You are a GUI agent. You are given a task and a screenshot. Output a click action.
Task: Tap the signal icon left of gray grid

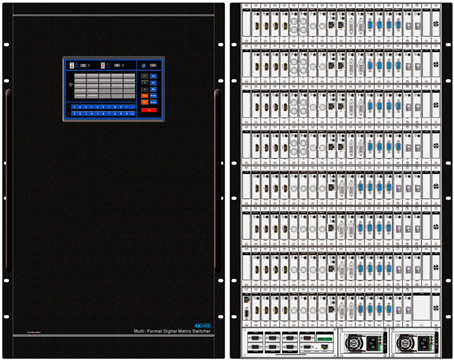point(71,85)
